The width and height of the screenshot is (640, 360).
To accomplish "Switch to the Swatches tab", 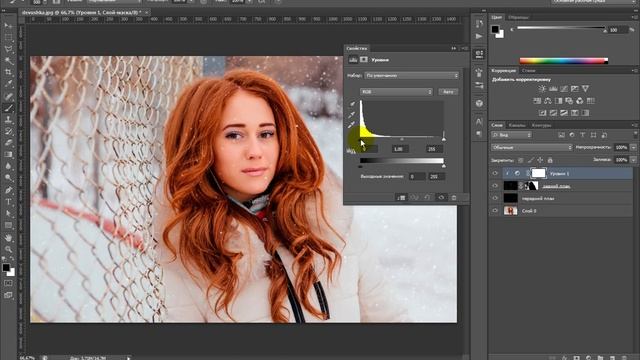I will tap(518, 17).
